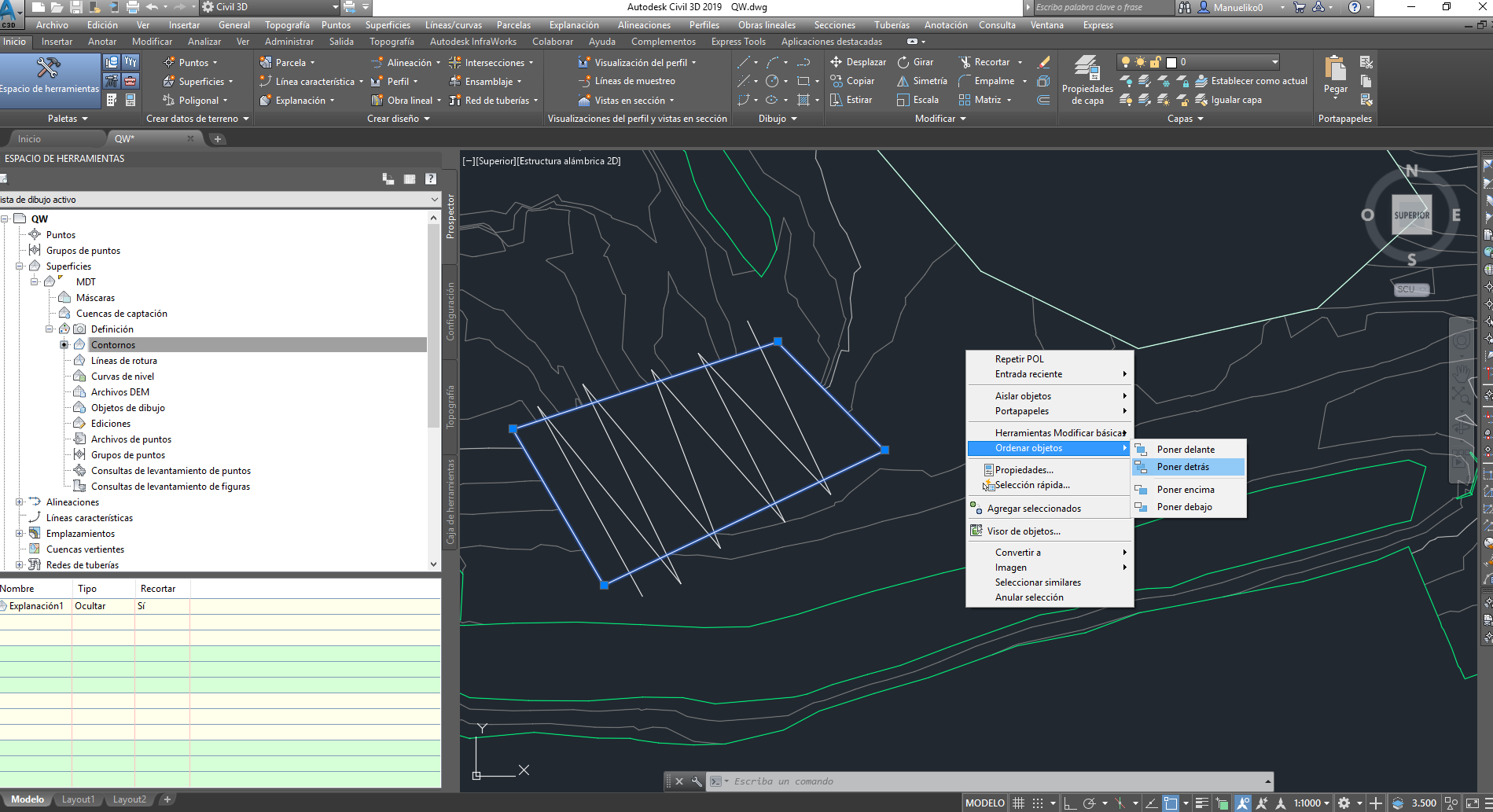Image resolution: width=1493 pixels, height=812 pixels.
Task: Choose the Escala scale tool
Action: click(917, 100)
